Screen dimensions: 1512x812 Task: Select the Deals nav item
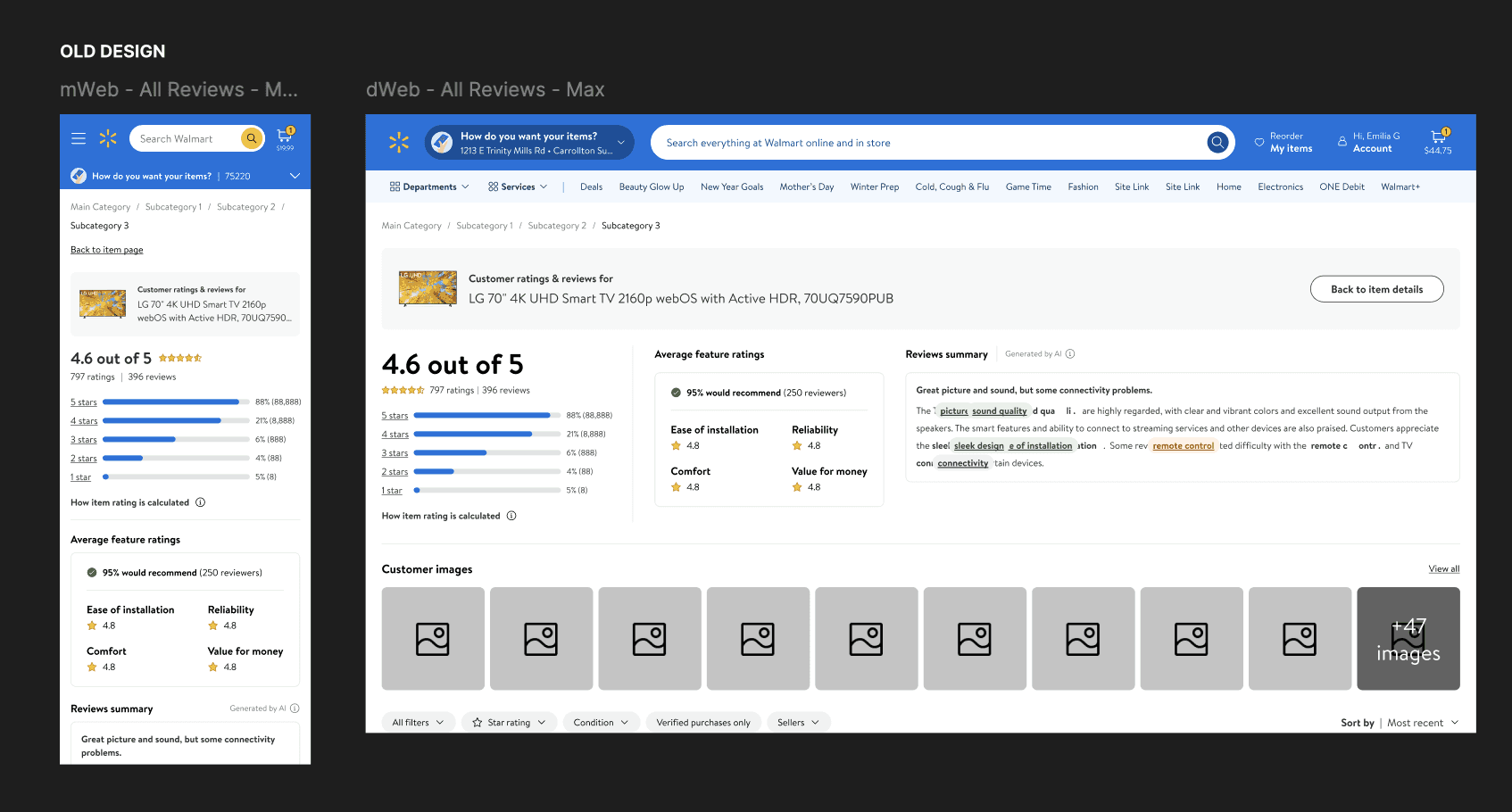coord(591,186)
